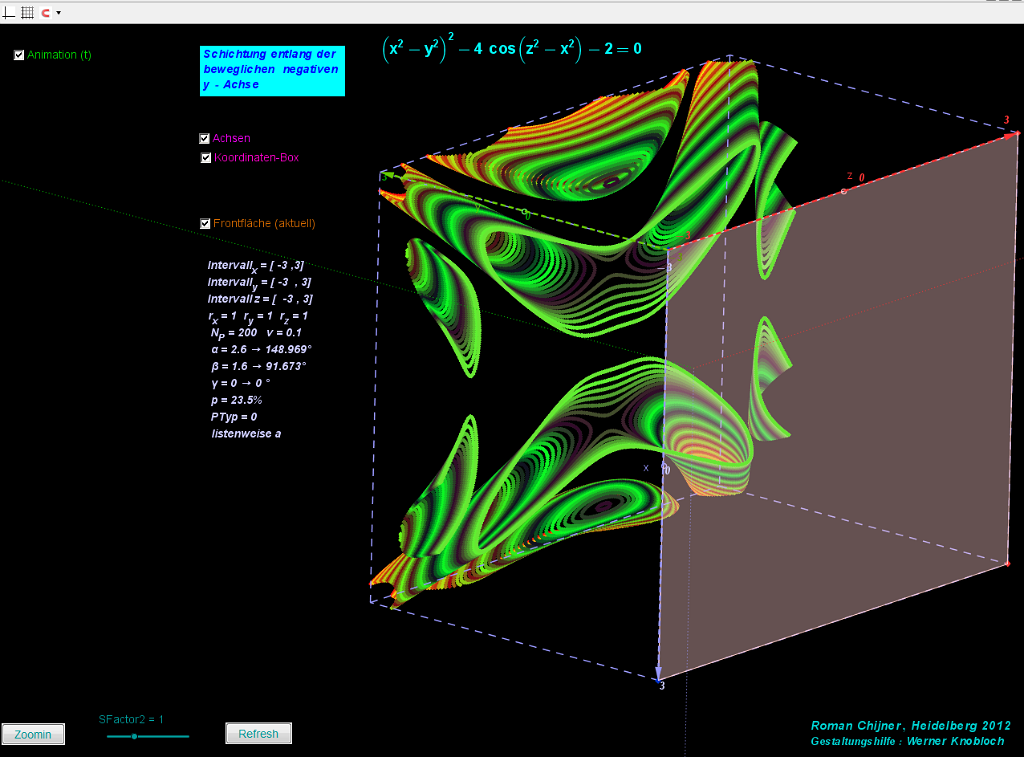Click the red magnet point capturing icon
This screenshot has width=1024, height=757.
click(45, 12)
